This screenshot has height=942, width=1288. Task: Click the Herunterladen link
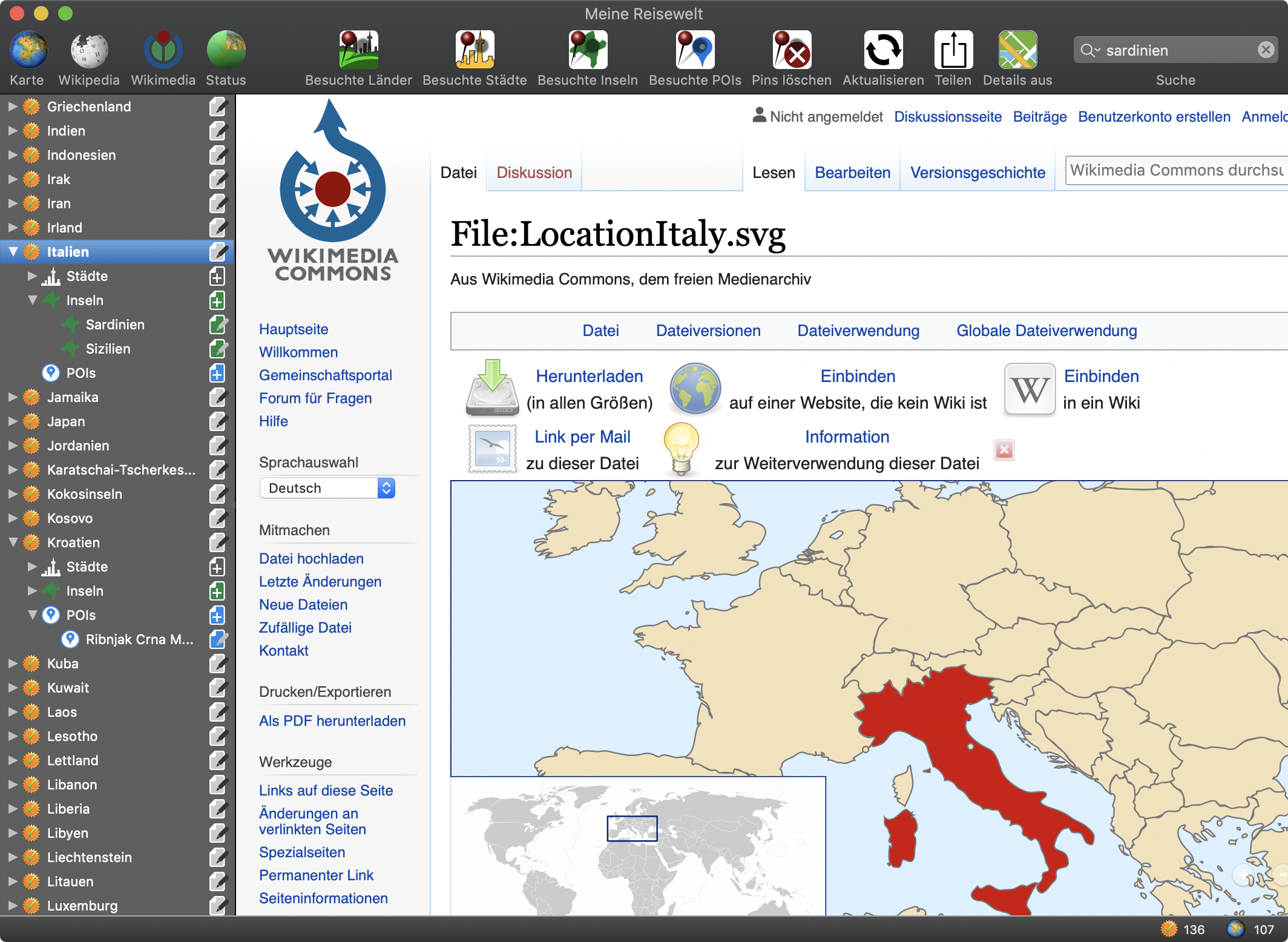pyautogui.click(x=589, y=376)
